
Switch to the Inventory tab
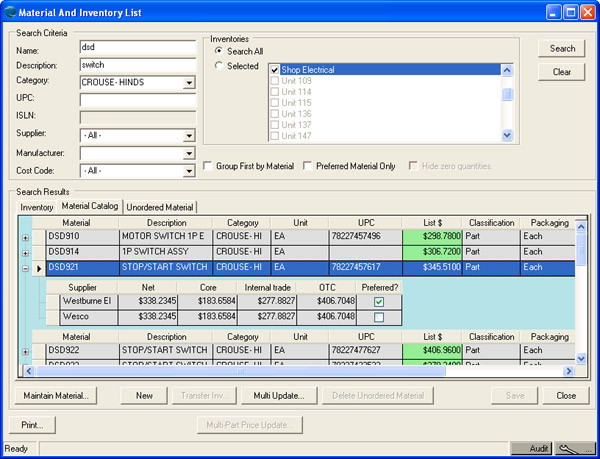[37, 207]
